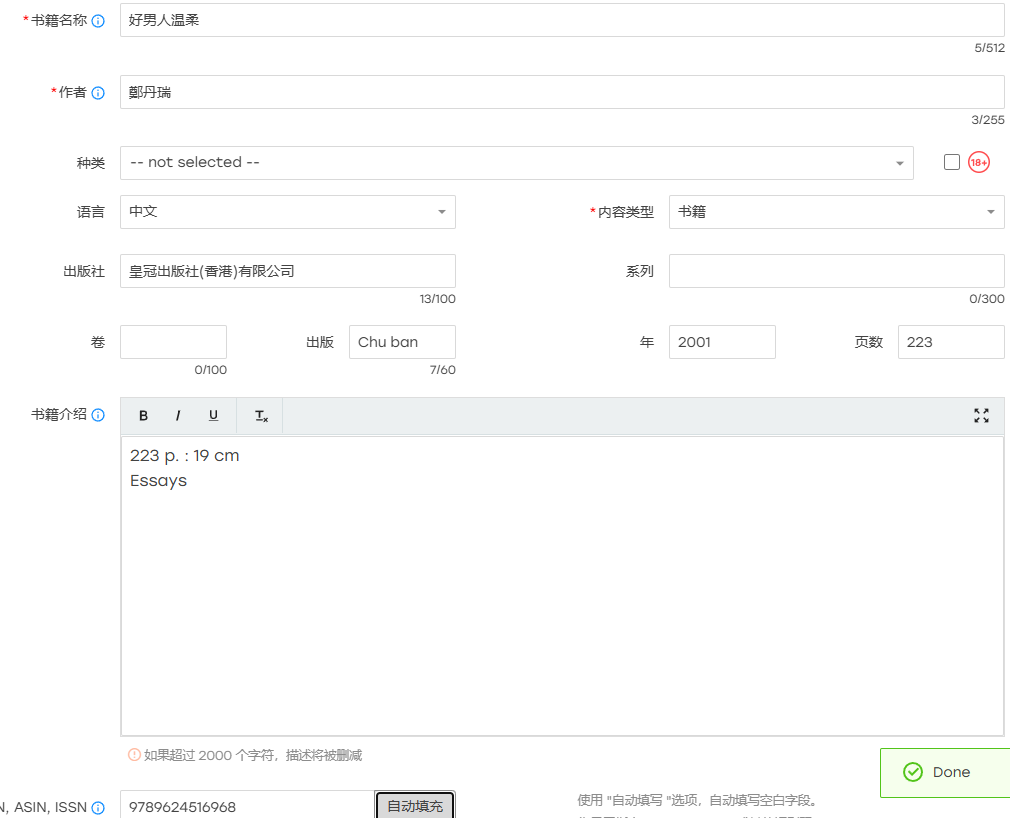
Task: Toggle bold formatting in description editor
Action: pyautogui.click(x=144, y=415)
